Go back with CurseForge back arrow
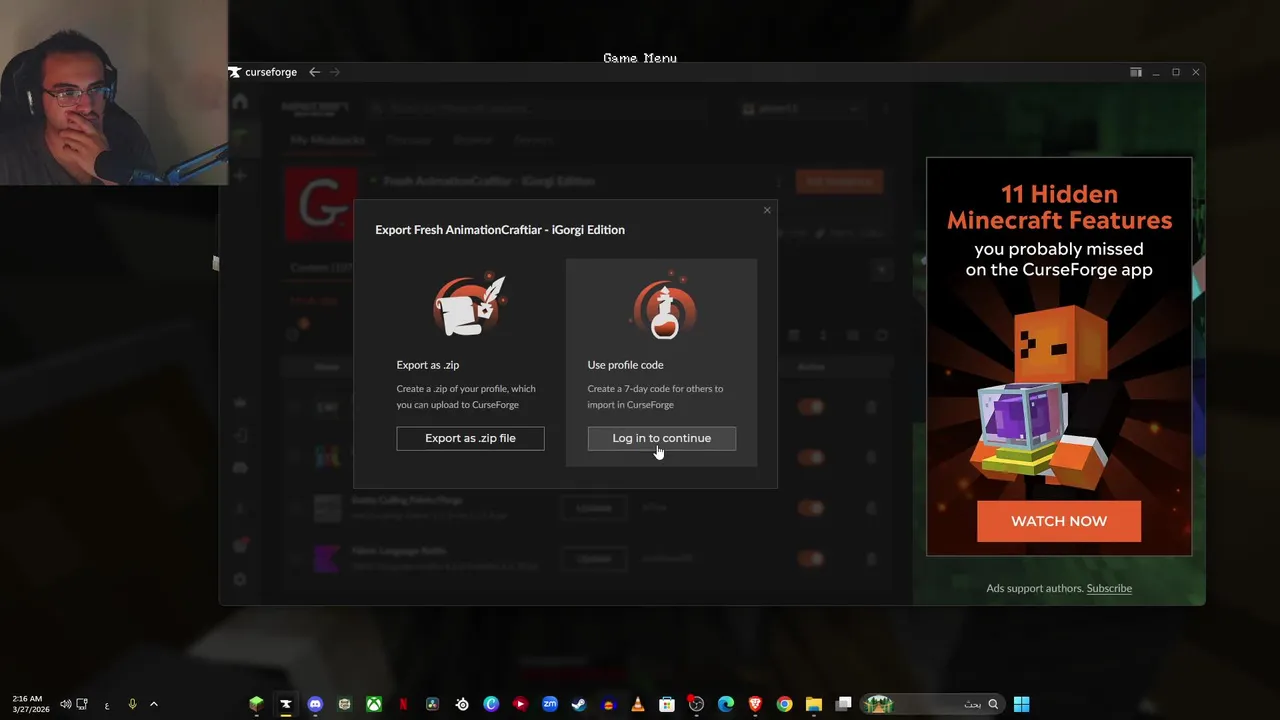Image resolution: width=1280 pixels, height=720 pixels. (314, 72)
